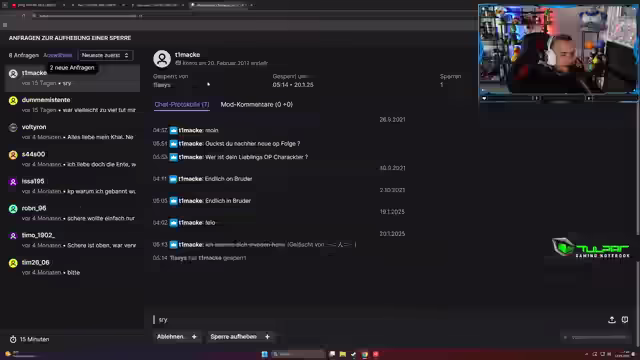Screen dimensions: 640x360
Task: Open the Windows Start button in the taskbar
Action: (x=264, y=354)
